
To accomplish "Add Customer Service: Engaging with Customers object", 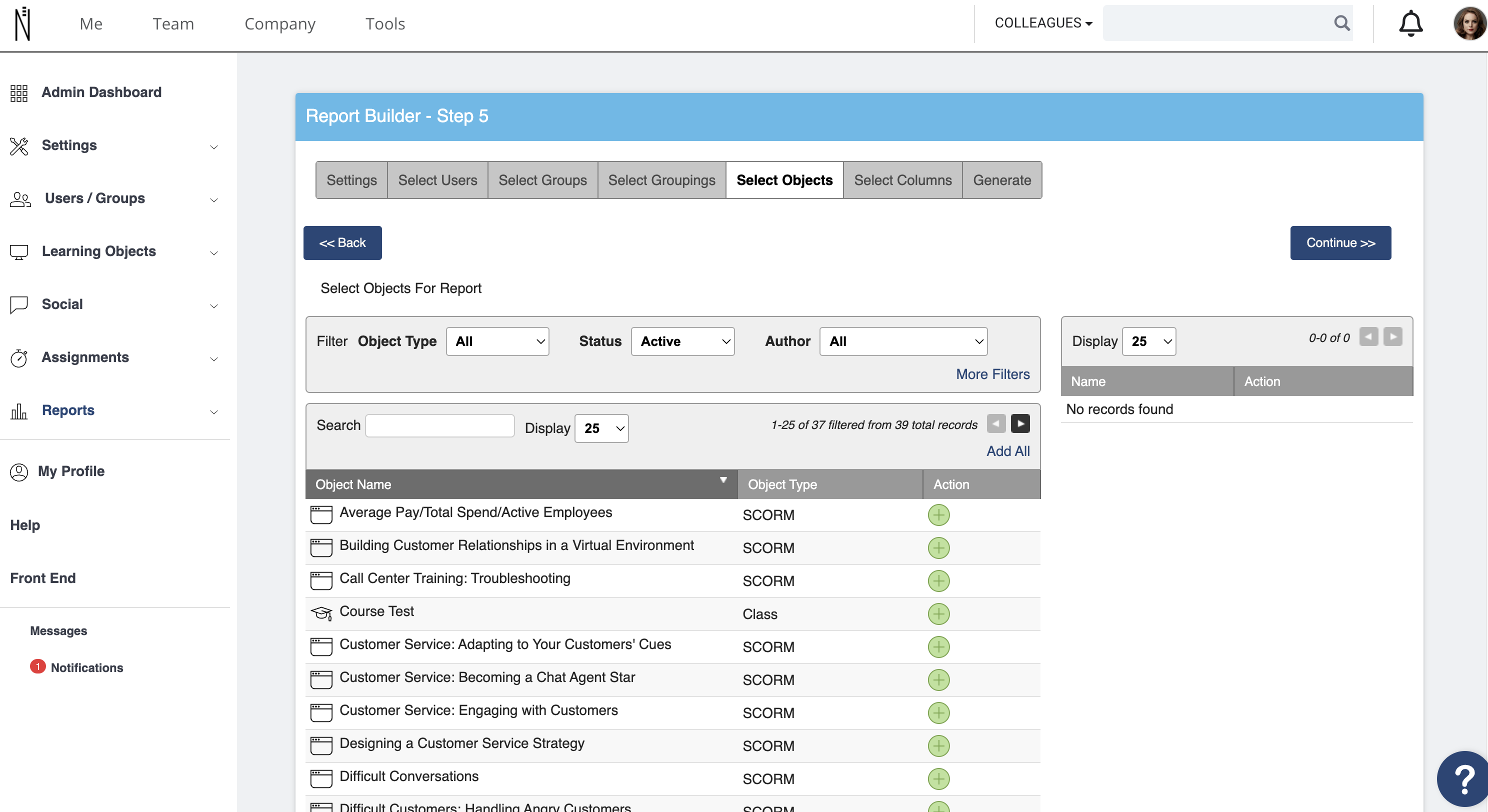I will click(938, 712).
